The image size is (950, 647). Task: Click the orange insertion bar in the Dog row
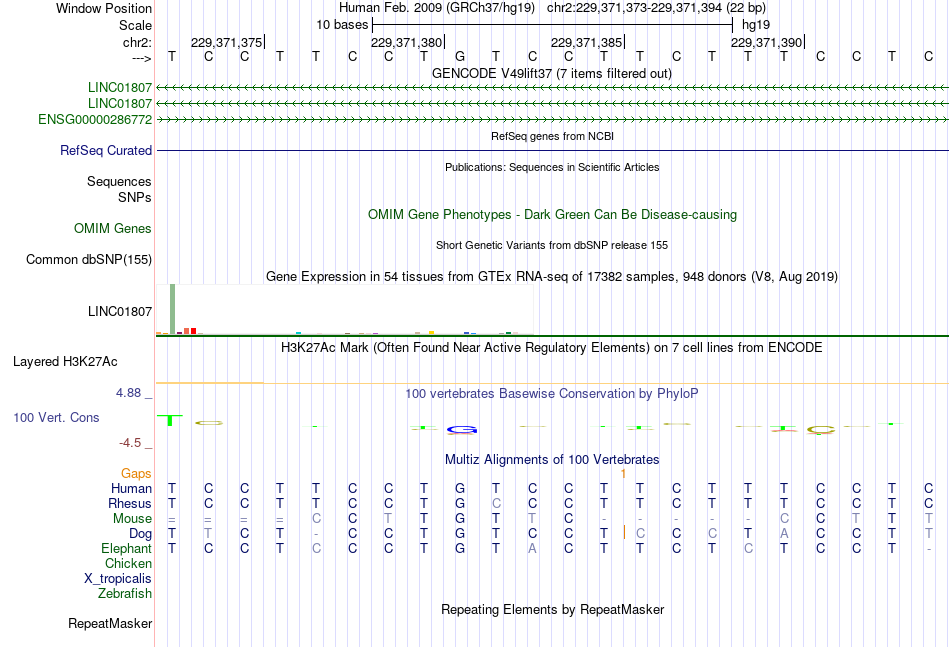tap(624, 533)
